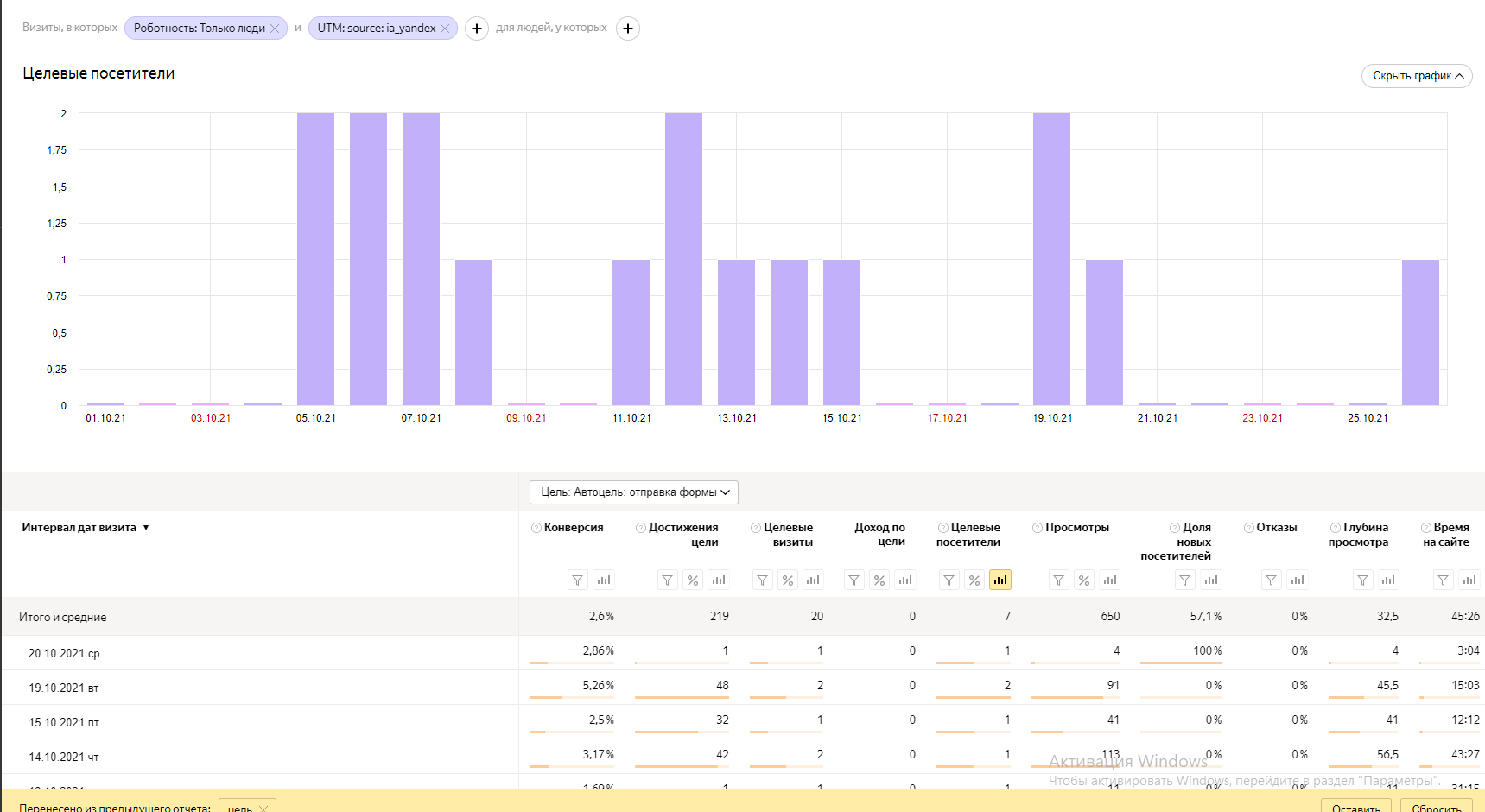Click the 19.10.21 chart bar
The image size is (1485, 812).
tap(1051, 259)
